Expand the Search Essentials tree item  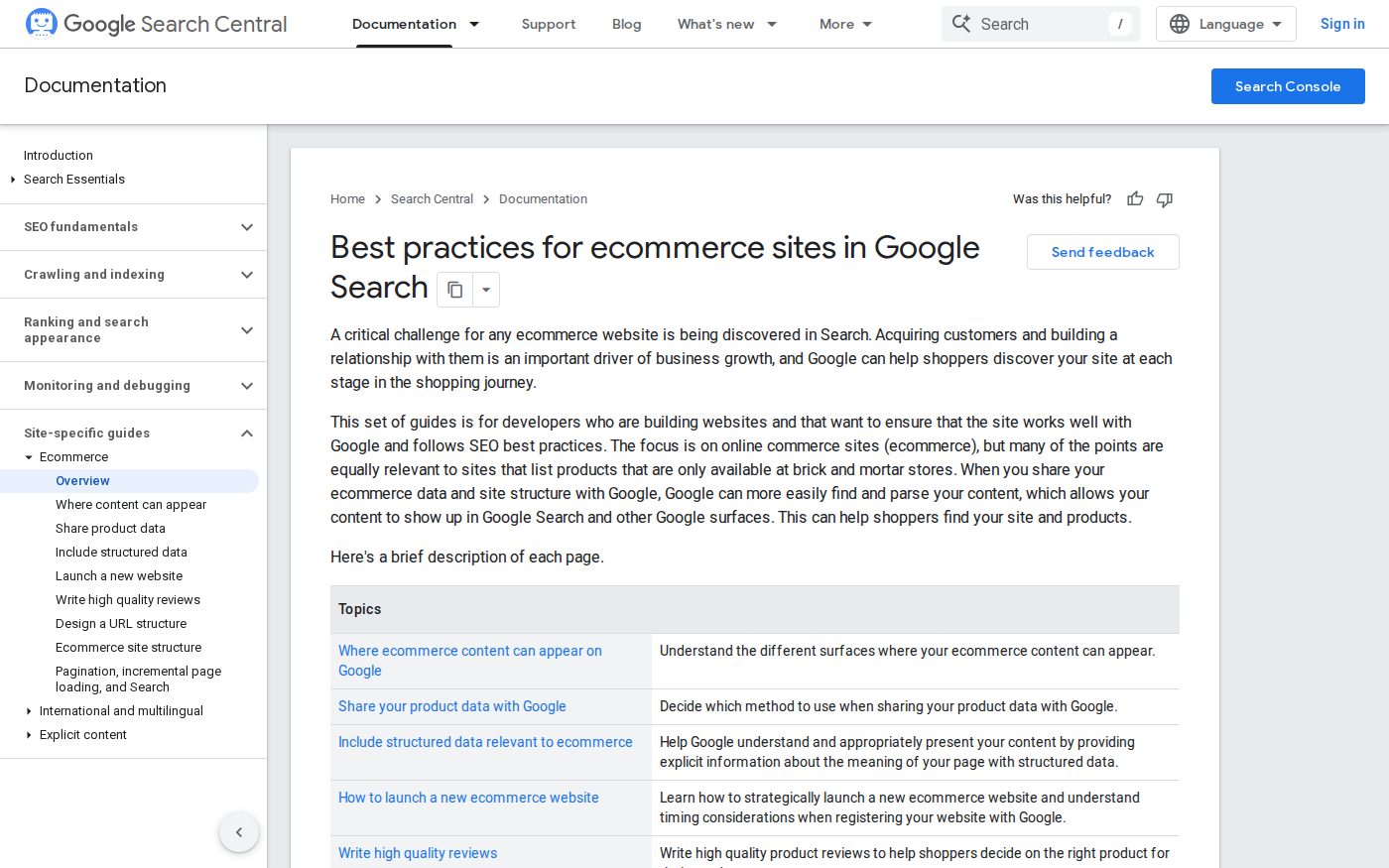point(13,180)
